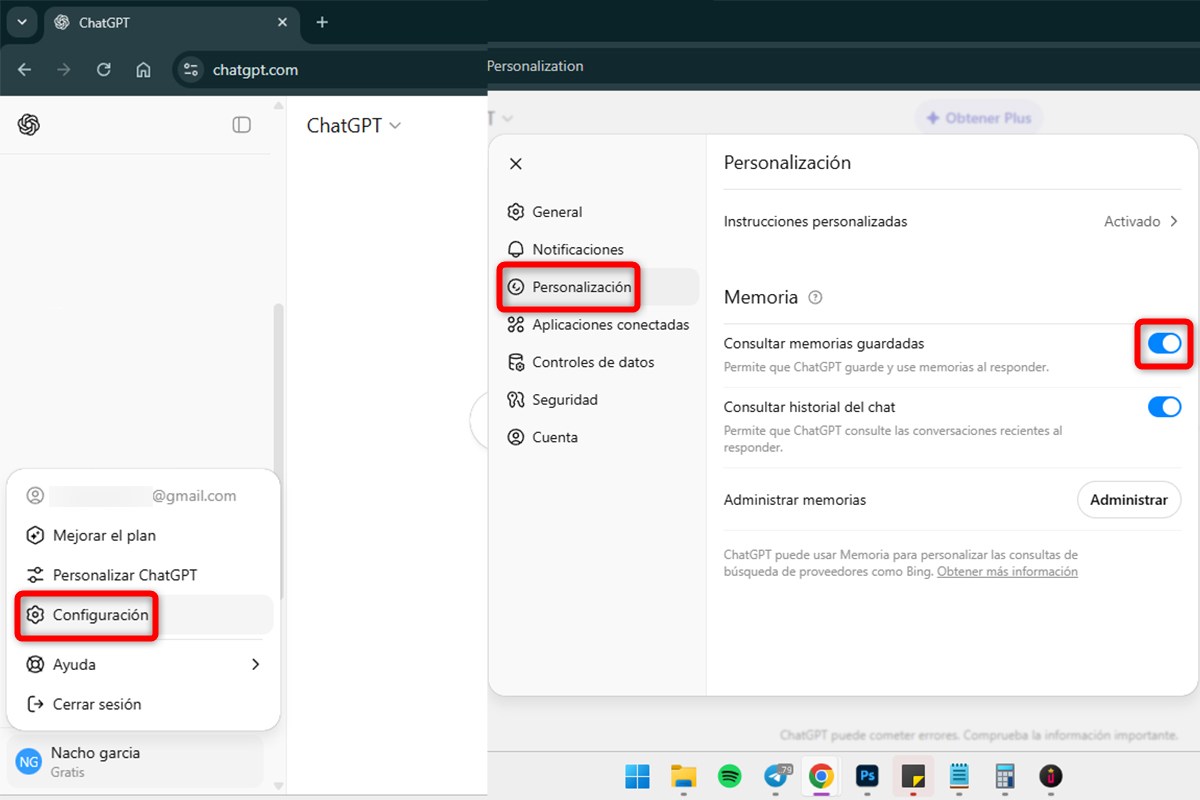Open the Notificaciones settings section

point(598,249)
